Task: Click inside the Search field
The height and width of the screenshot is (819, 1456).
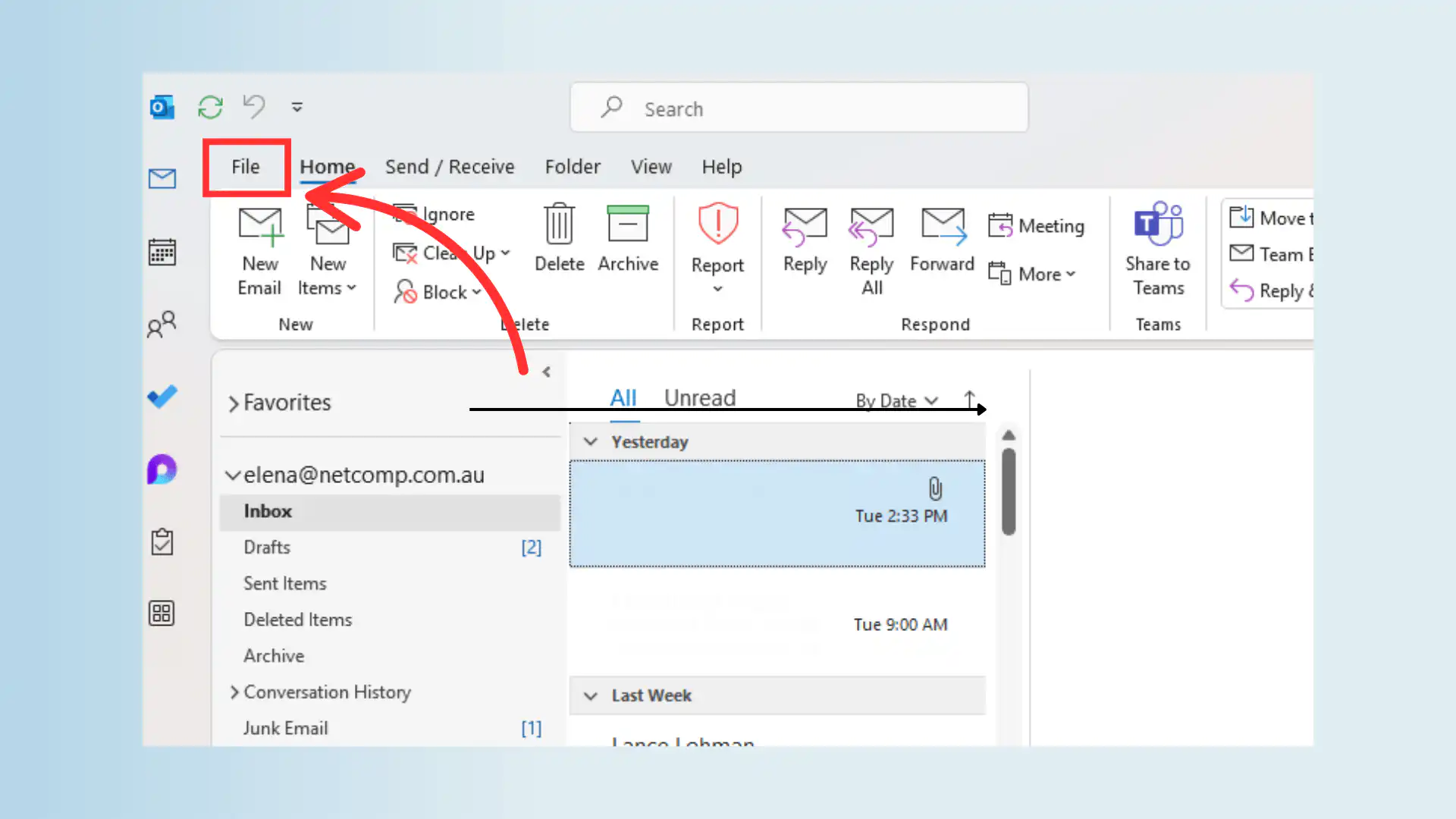Action: [x=798, y=108]
